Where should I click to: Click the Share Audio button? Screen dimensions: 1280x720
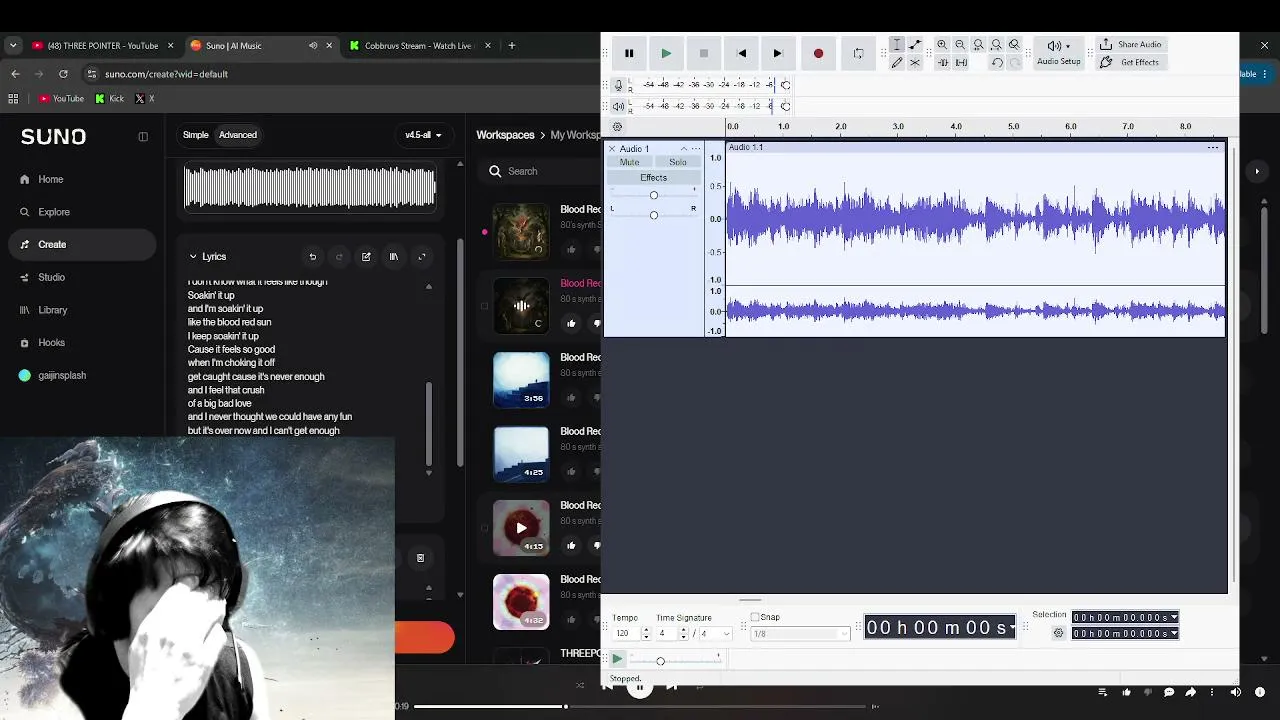tap(1130, 45)
